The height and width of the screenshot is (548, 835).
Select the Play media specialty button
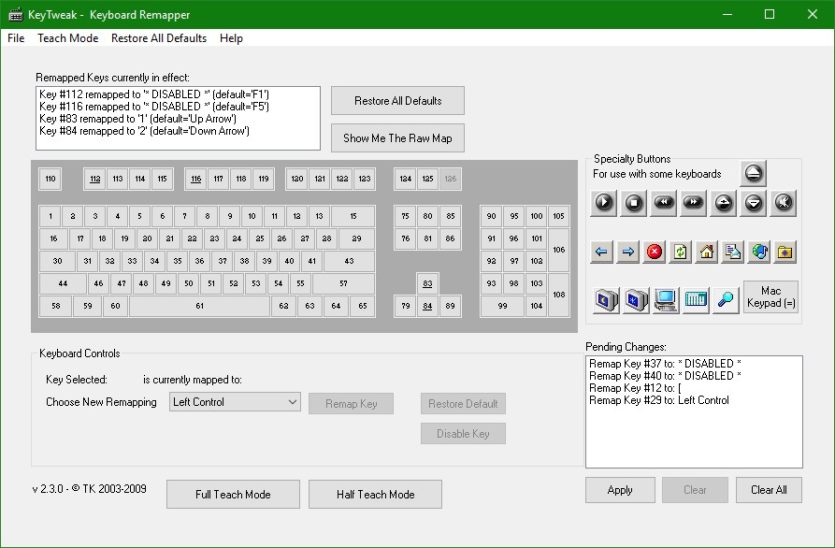coord(604,203)
